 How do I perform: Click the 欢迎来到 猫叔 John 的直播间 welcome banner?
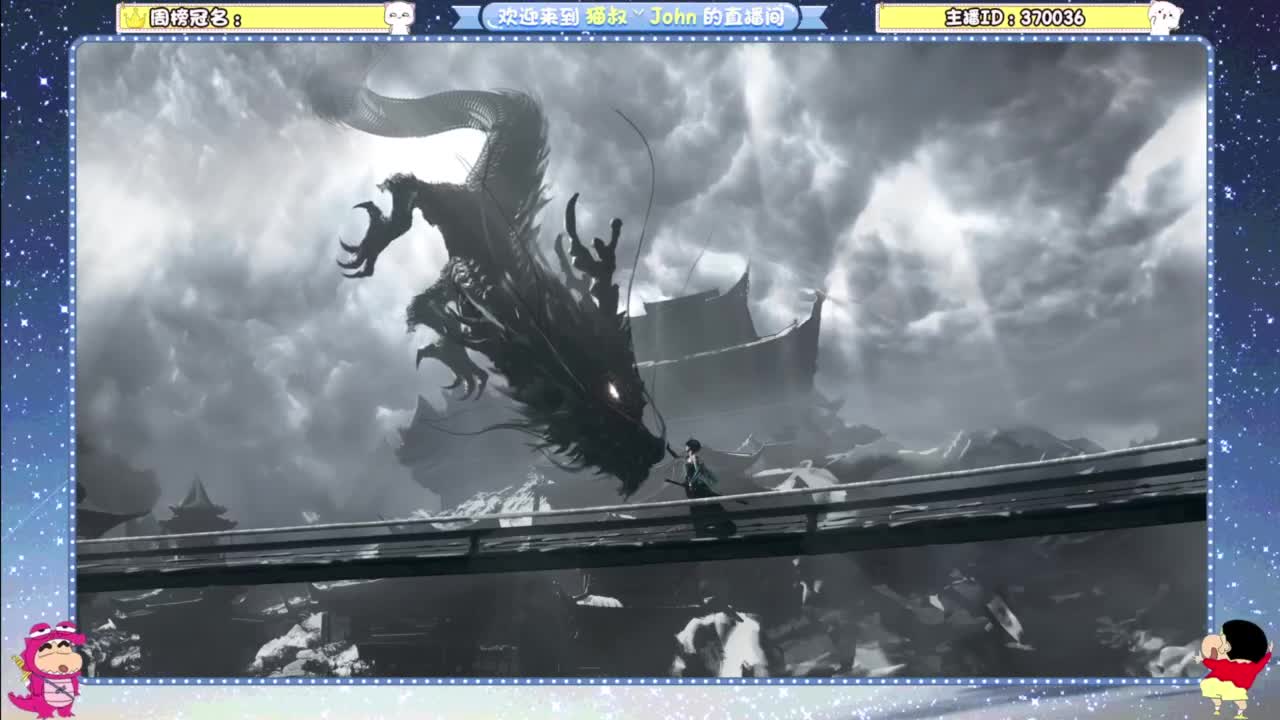[640, 17]
